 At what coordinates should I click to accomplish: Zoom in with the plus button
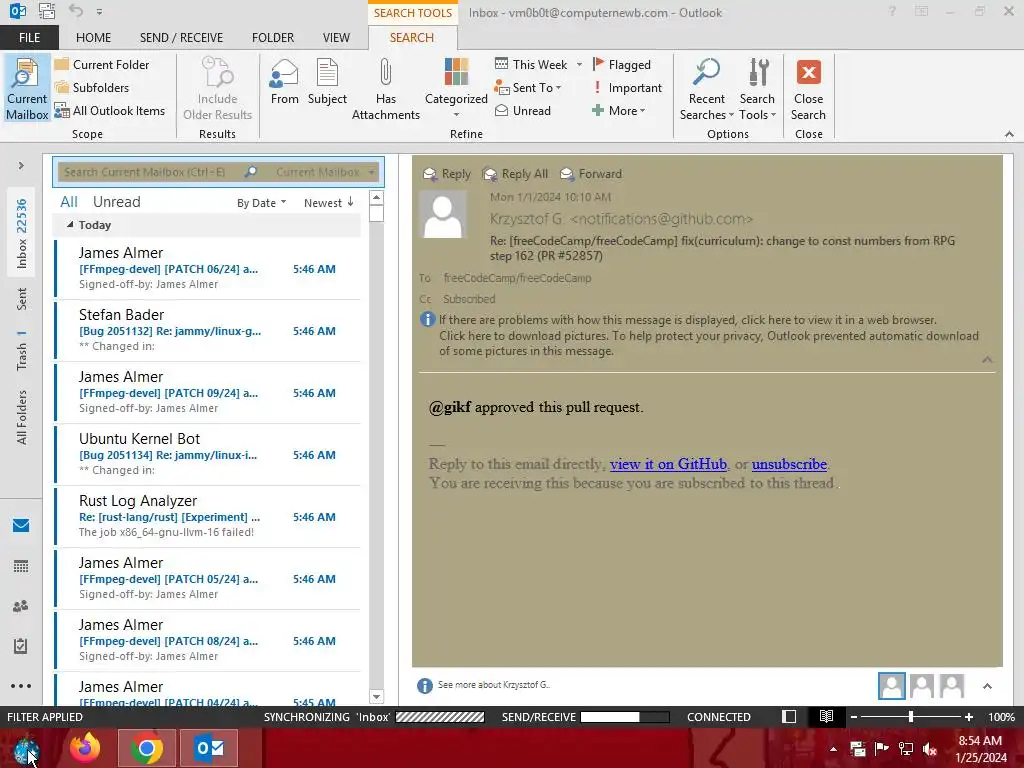click(968, 717)
